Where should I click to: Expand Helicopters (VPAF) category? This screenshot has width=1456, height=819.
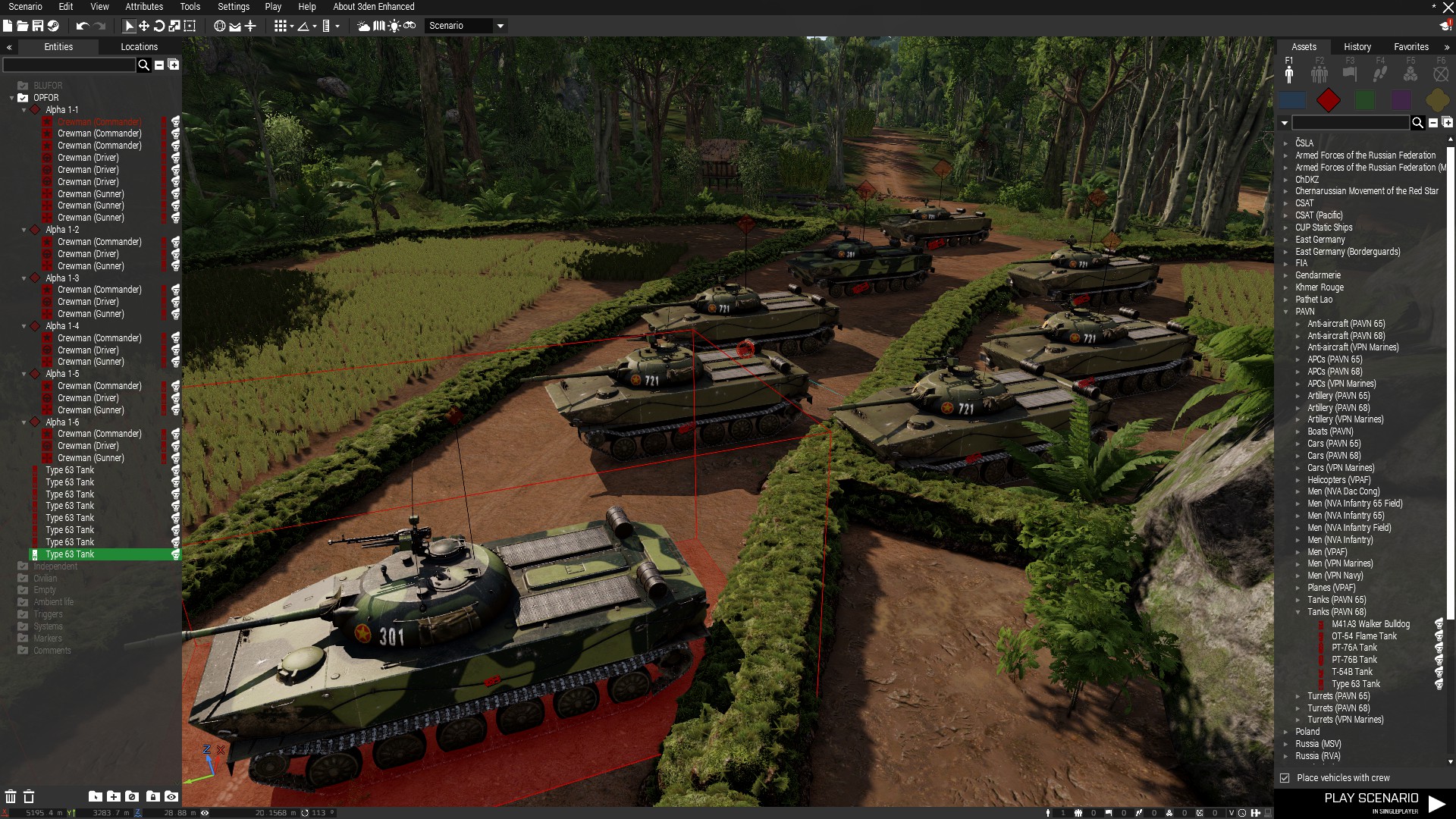click(x=1298, y=480)
